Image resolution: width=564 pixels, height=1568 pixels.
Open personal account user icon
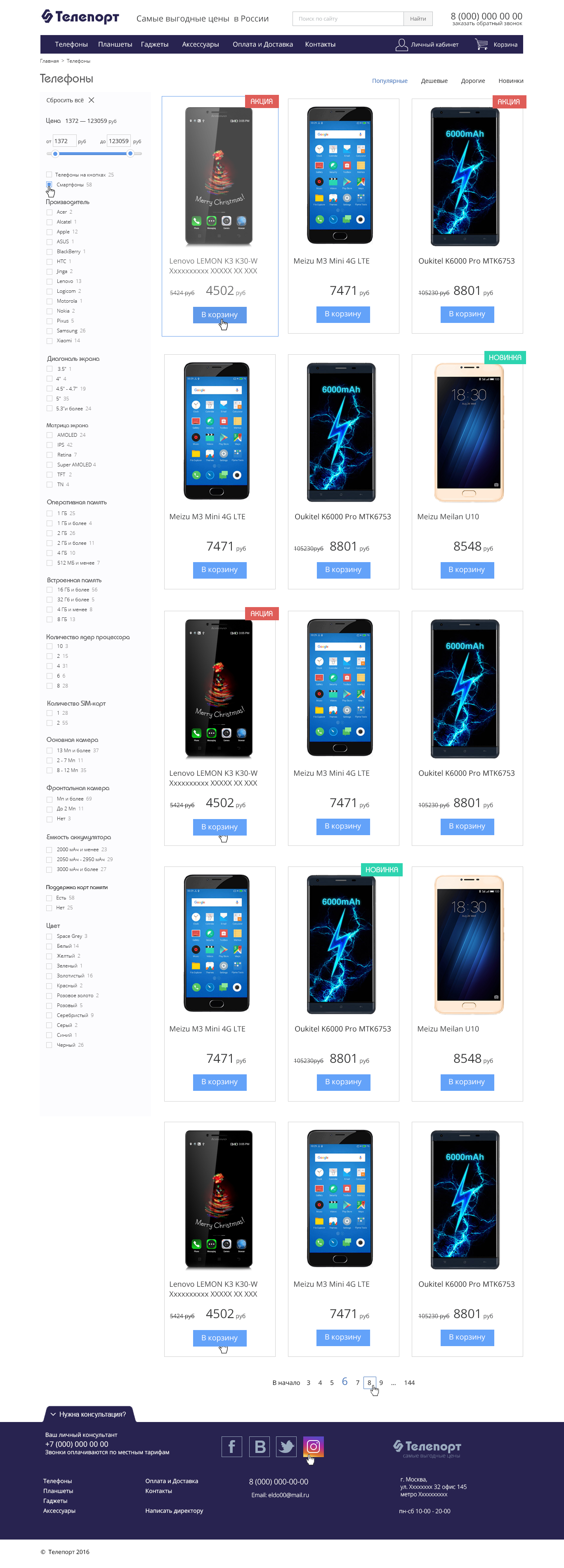[401, 45]
